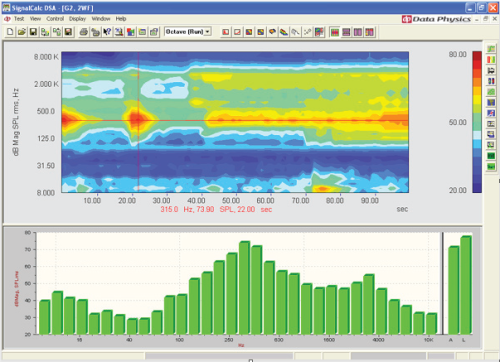The image size is (500, 362).
Task: Click the tallest bar in octave chart
Action: pos(244,288)
